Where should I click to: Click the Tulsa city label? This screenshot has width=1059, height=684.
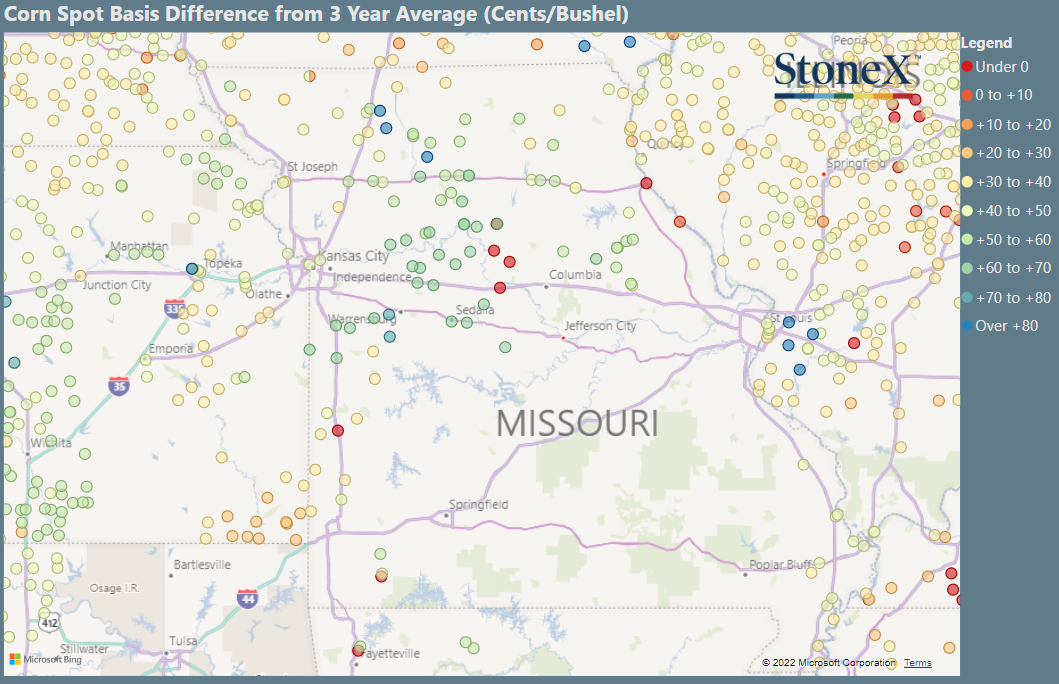click(x=183, y=641)
